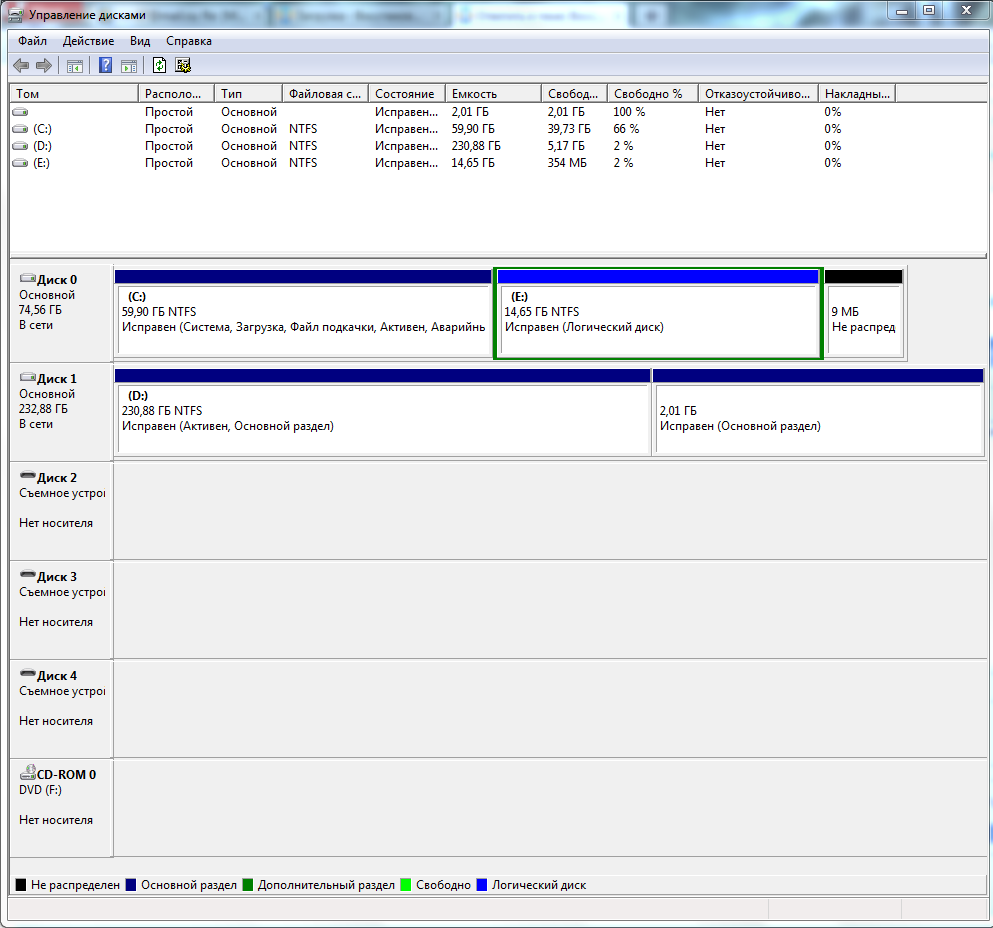Maximize the Управление дисками window
This screenshot has height=928, width=993.
tap(928, 10)
